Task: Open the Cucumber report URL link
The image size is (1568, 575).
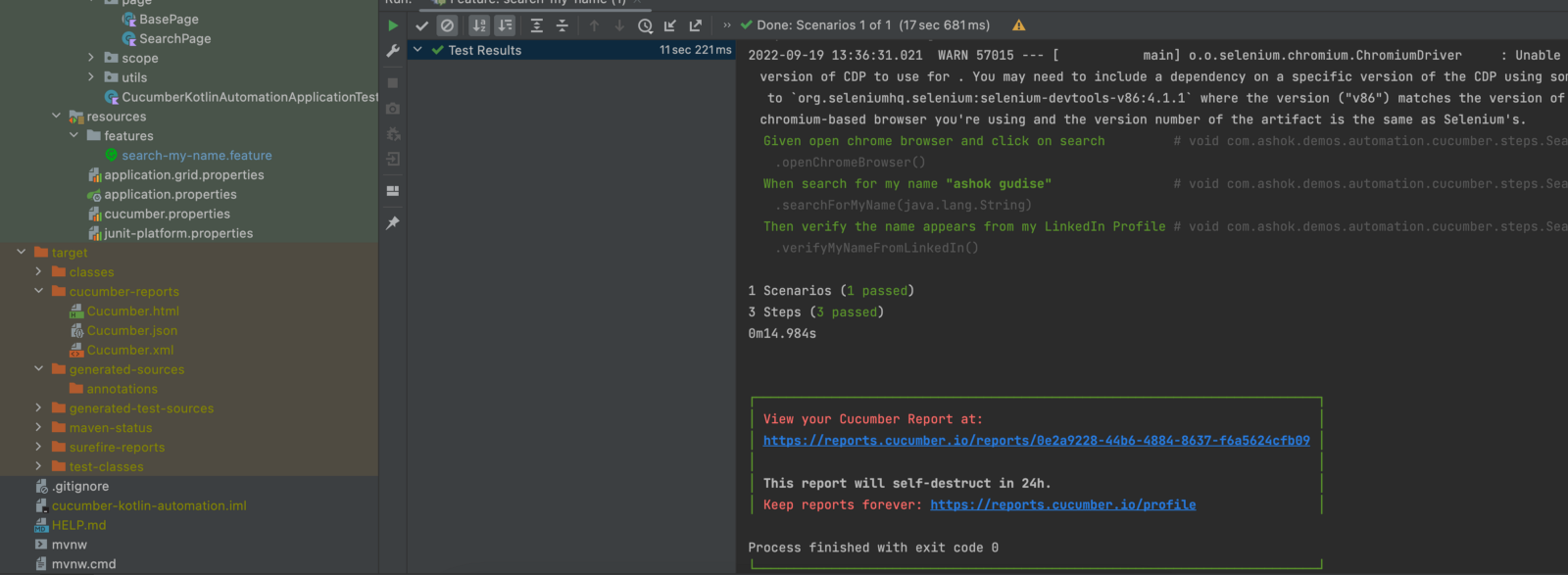Action: point(1036,441)
